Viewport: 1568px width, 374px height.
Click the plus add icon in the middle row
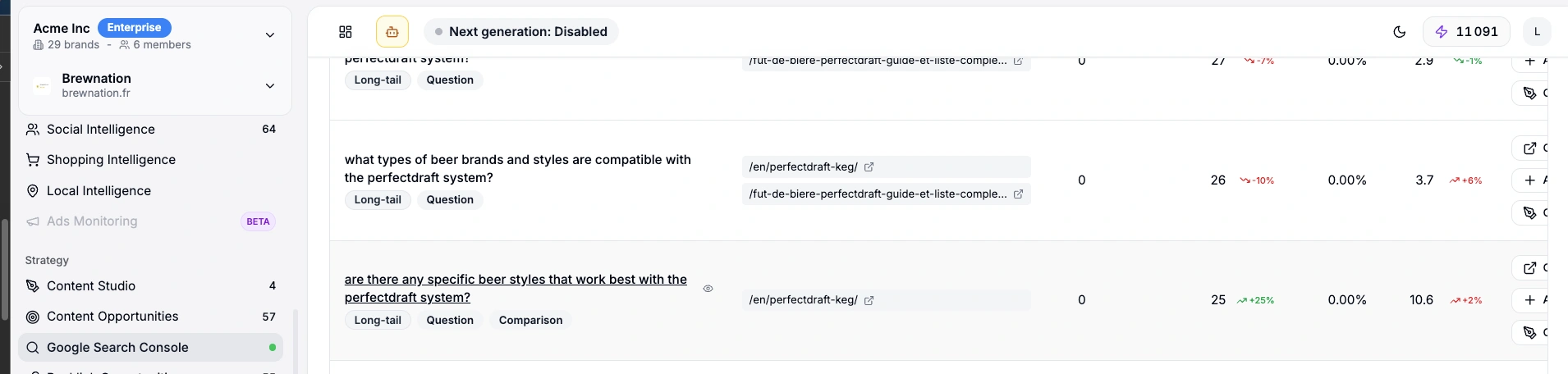pyautogui.click(x=1530, y=180)
